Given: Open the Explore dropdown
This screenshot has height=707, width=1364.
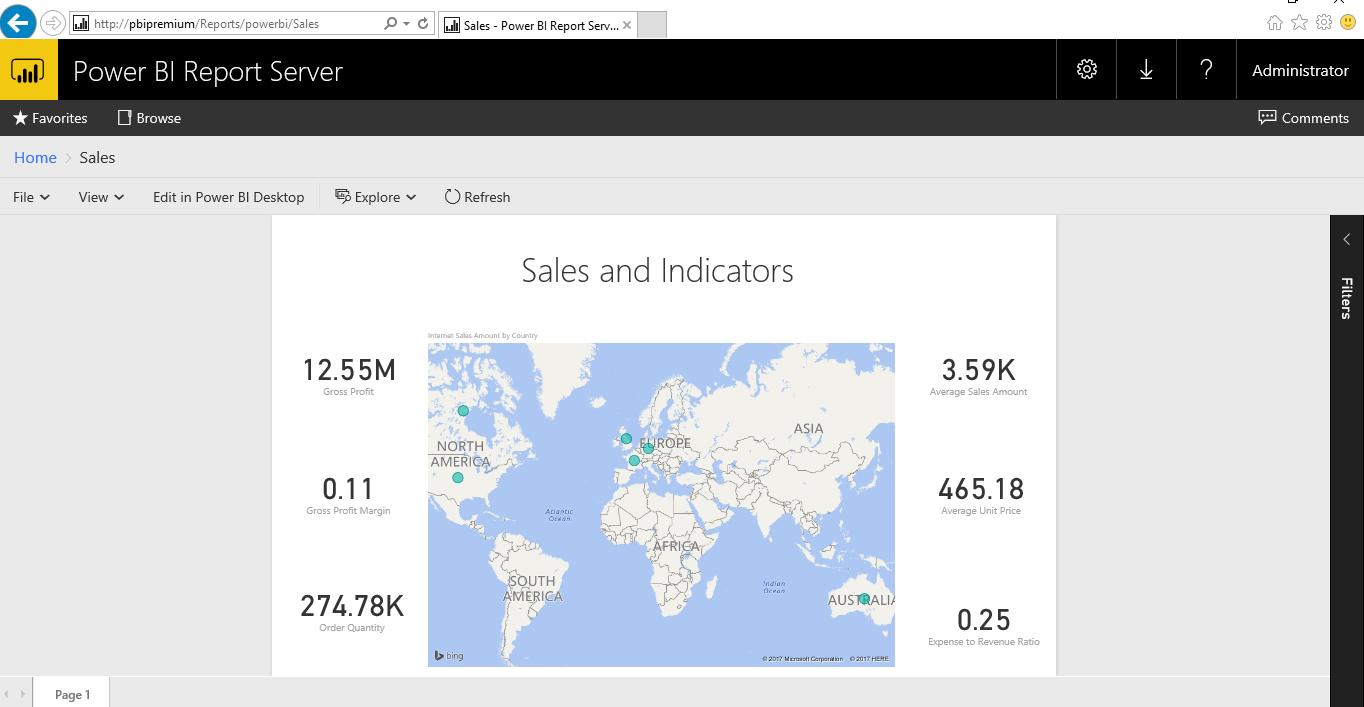Looking at the screenshot, I should [x=375, y=197].
